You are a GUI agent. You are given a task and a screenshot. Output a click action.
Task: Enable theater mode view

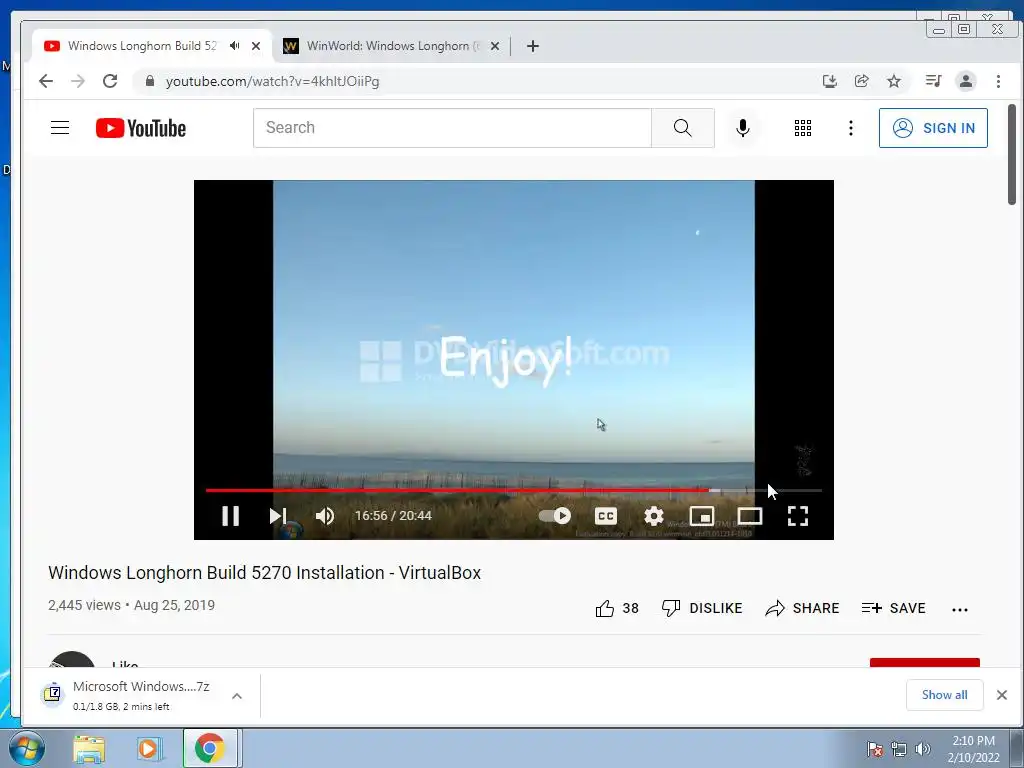click(x=750, y=516)
